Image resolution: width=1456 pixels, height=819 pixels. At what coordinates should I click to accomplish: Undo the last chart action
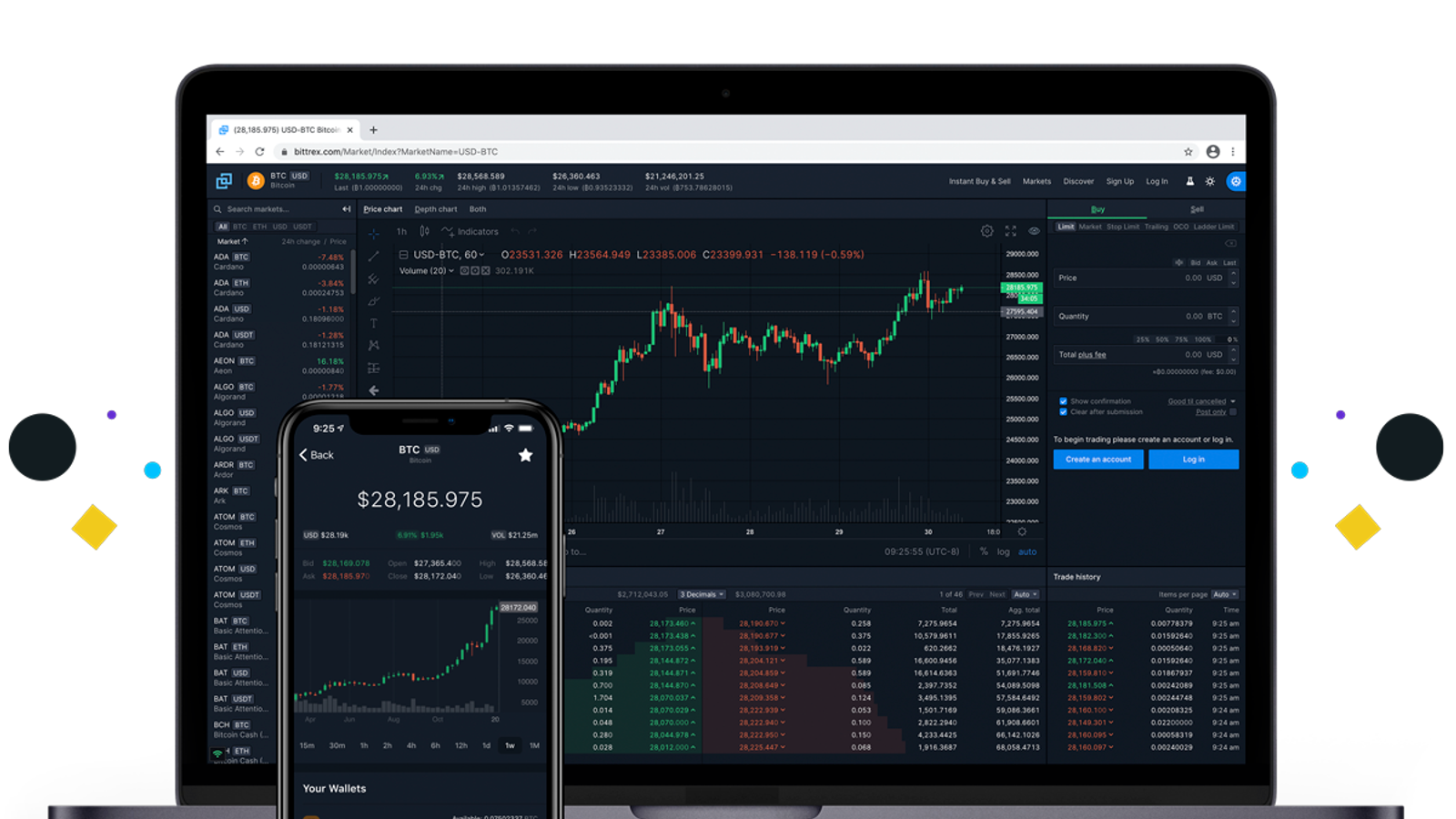tap(515, 231)
